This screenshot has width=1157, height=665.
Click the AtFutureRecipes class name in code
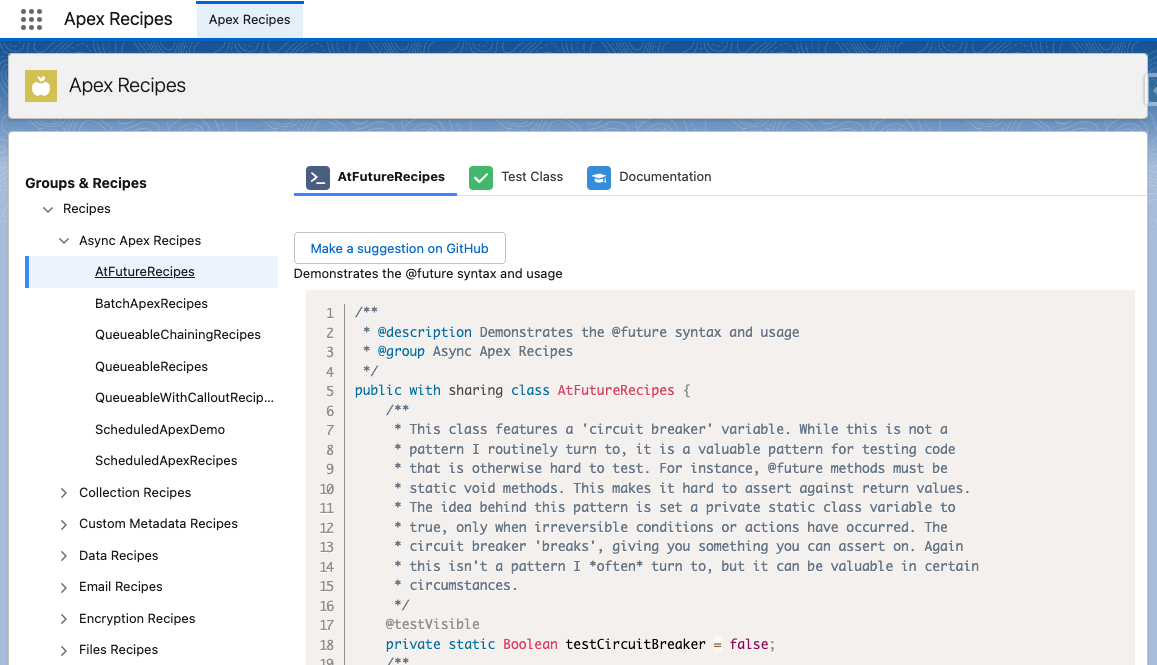pos(616,390)
